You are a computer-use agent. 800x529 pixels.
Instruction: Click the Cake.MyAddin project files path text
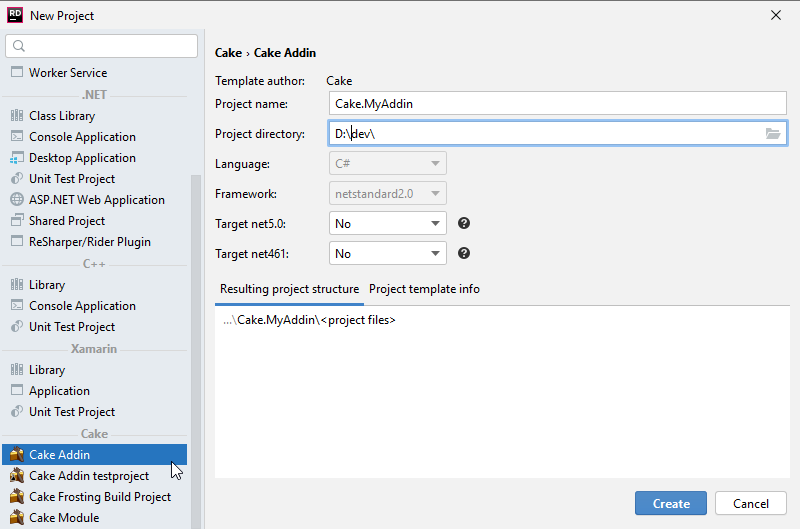(x=309, y=320)
